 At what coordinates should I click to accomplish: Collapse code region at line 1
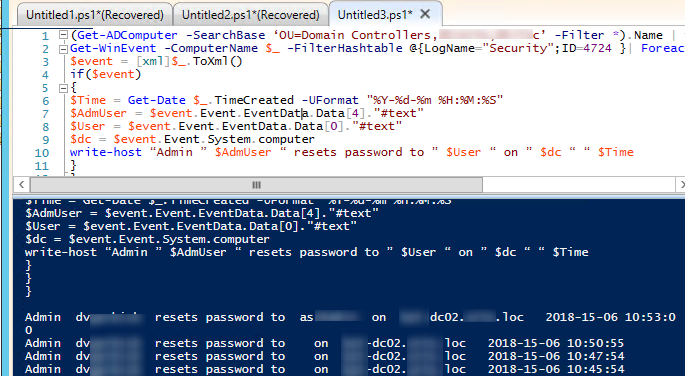63,34
